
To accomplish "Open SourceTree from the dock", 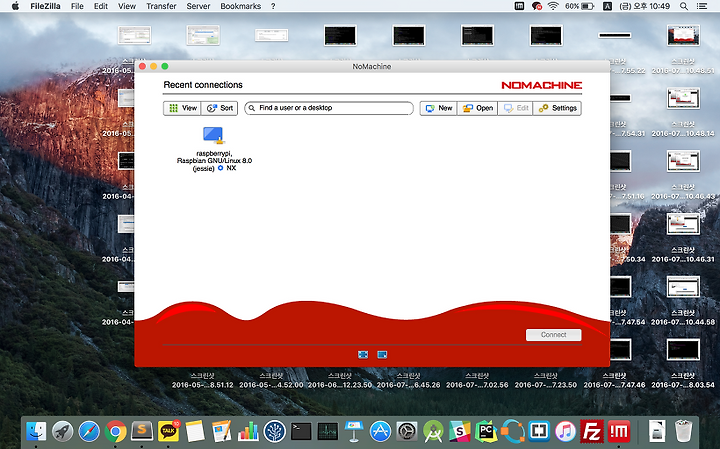I will pyautogui.click(x=275, y=432).
